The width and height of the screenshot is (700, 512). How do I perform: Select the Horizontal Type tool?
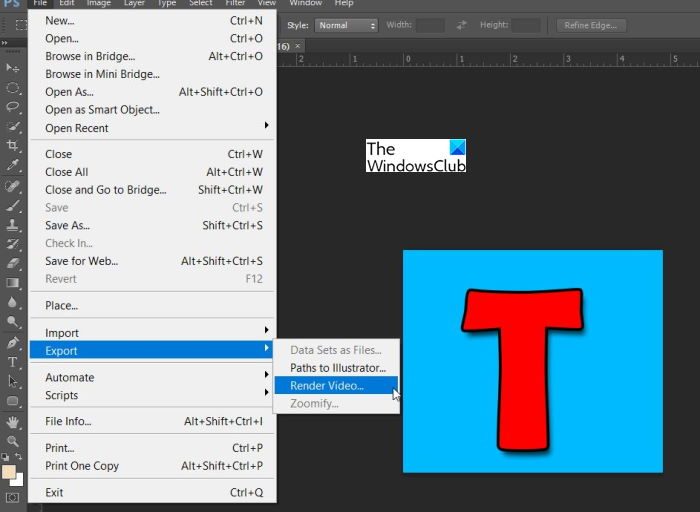coord(12,362)
